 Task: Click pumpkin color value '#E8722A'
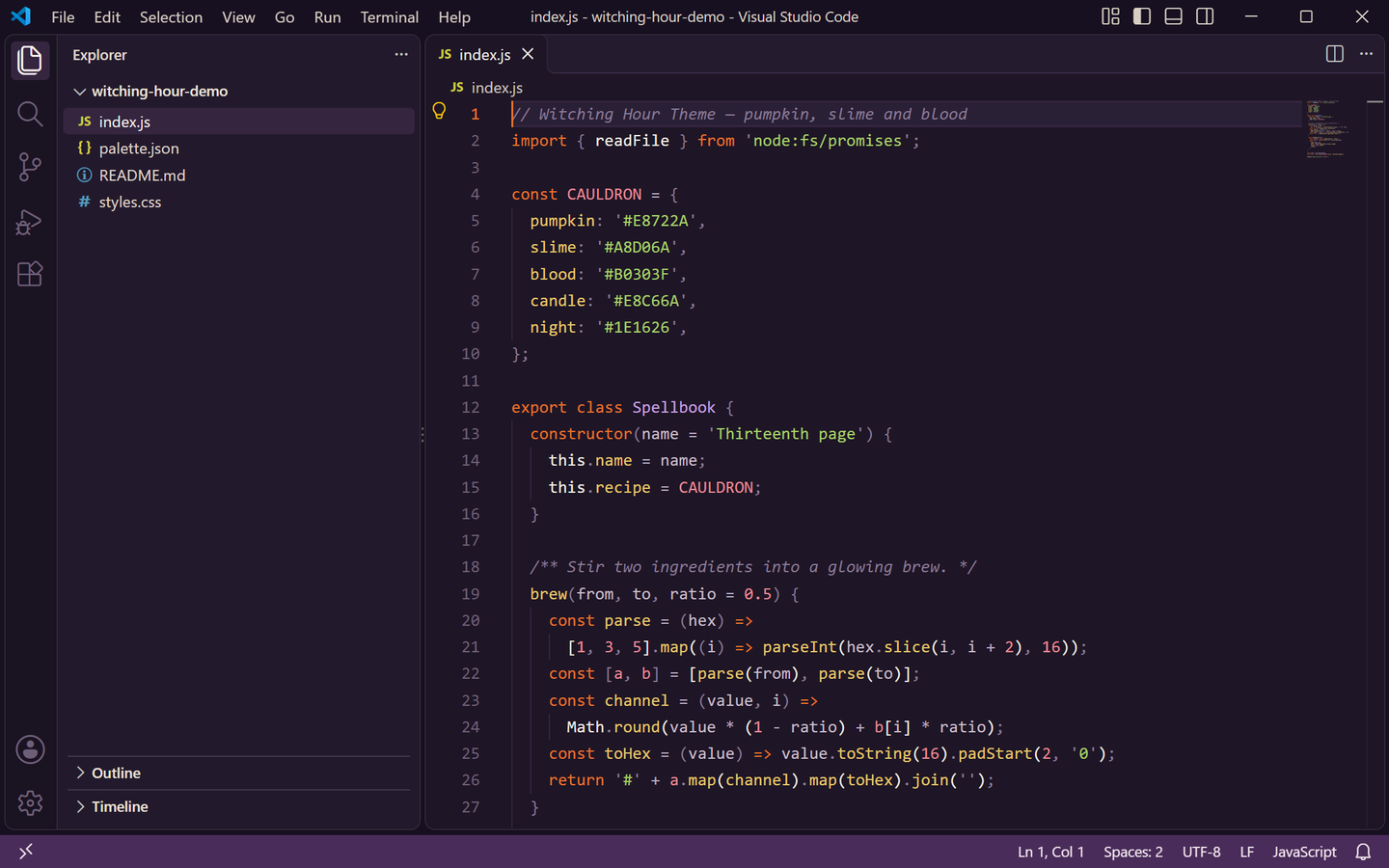(x=656, y=221)
